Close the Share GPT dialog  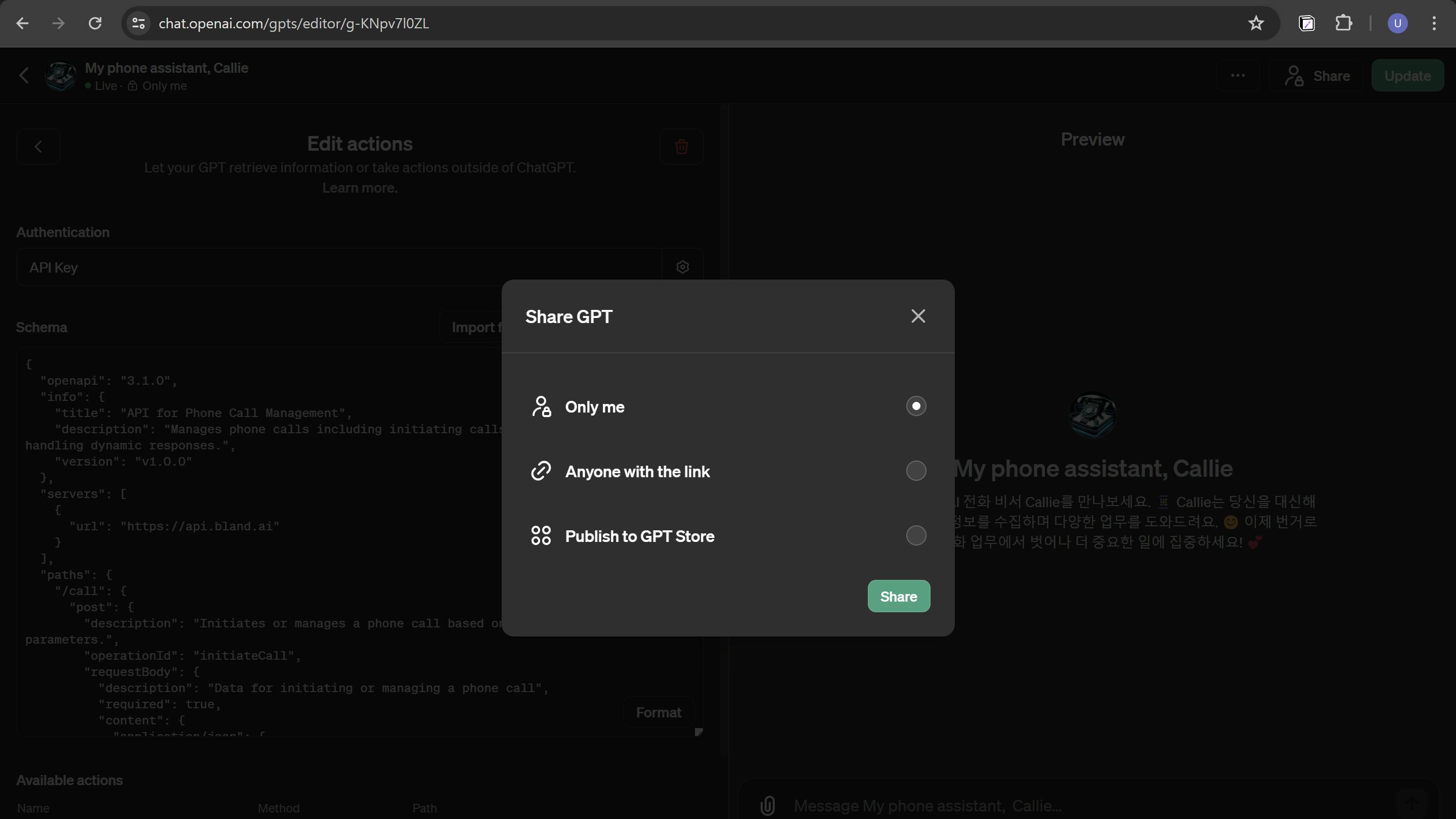(x=918, y=316)
